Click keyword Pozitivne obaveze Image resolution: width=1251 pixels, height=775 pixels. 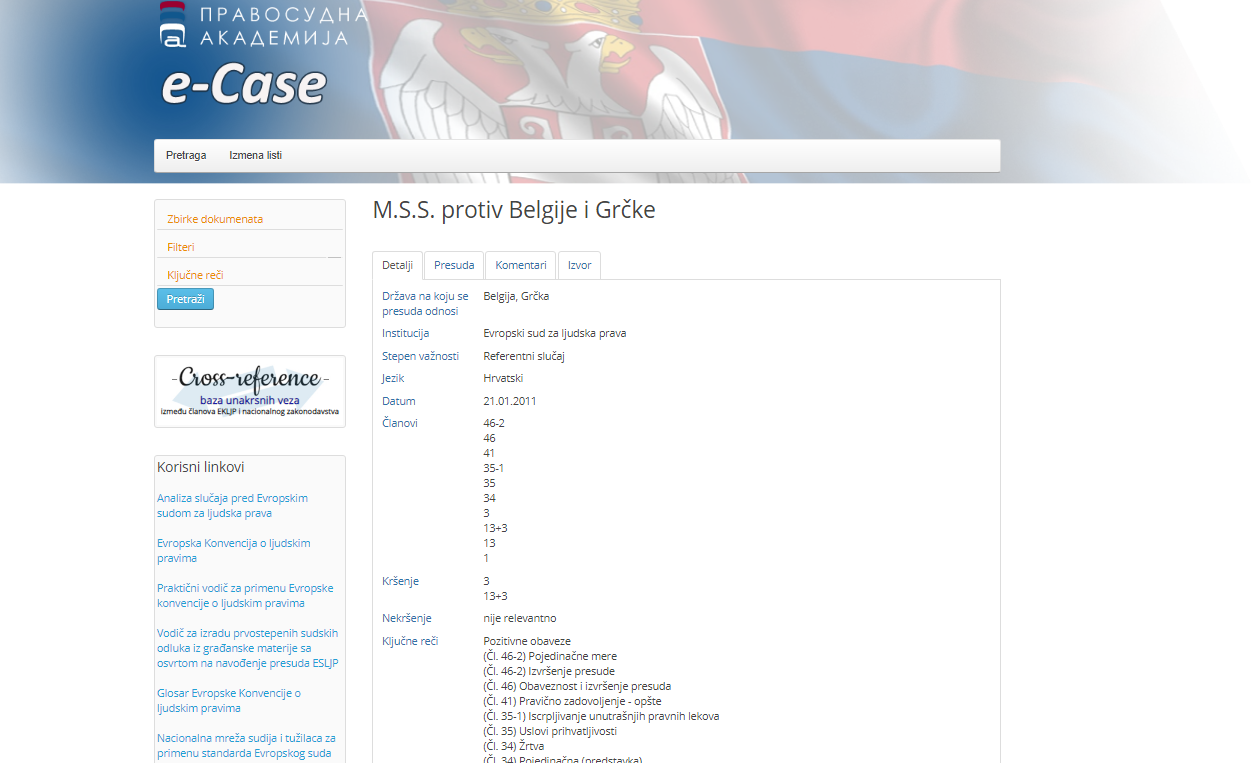[x=527, y=641]
